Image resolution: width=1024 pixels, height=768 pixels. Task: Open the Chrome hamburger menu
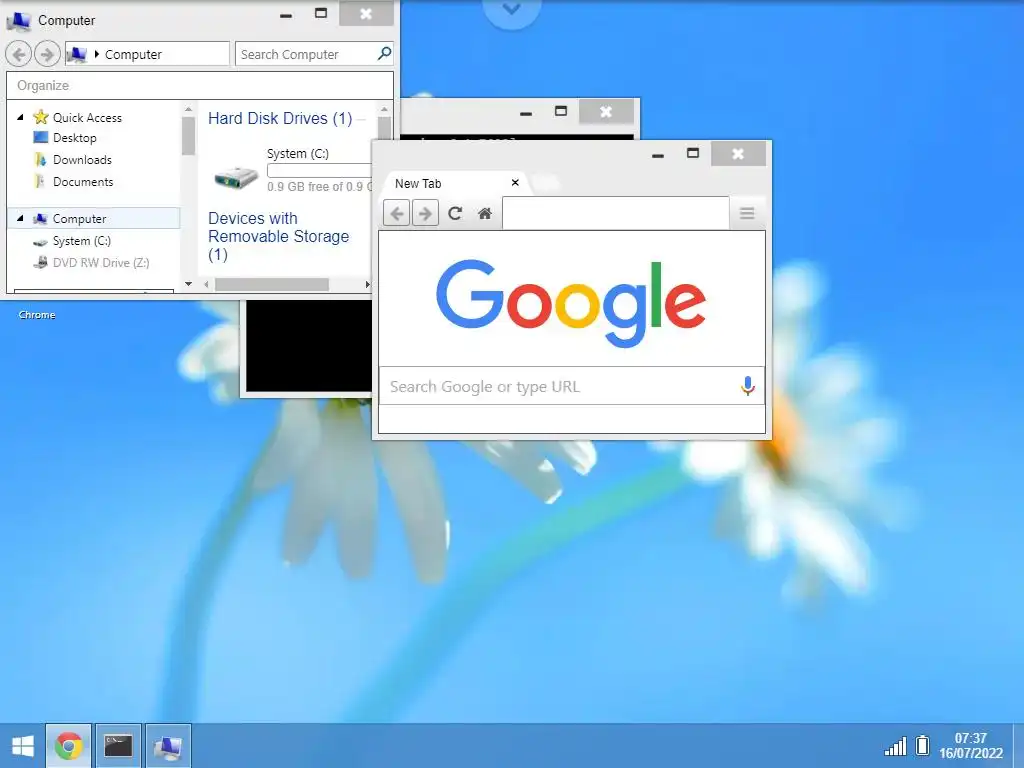click(x=747, y=213)
